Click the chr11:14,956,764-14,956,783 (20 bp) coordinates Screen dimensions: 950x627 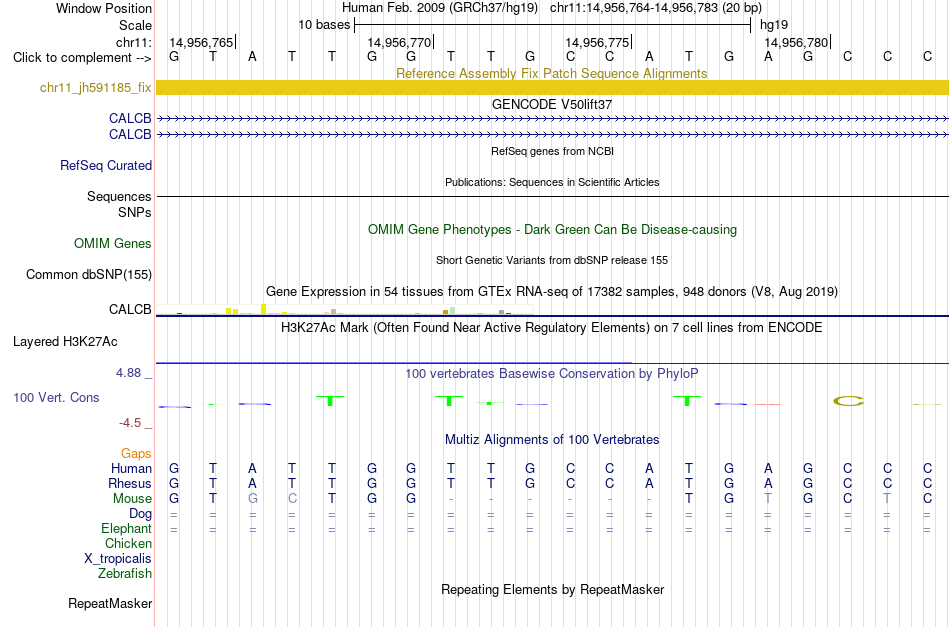tap(656, 8)
